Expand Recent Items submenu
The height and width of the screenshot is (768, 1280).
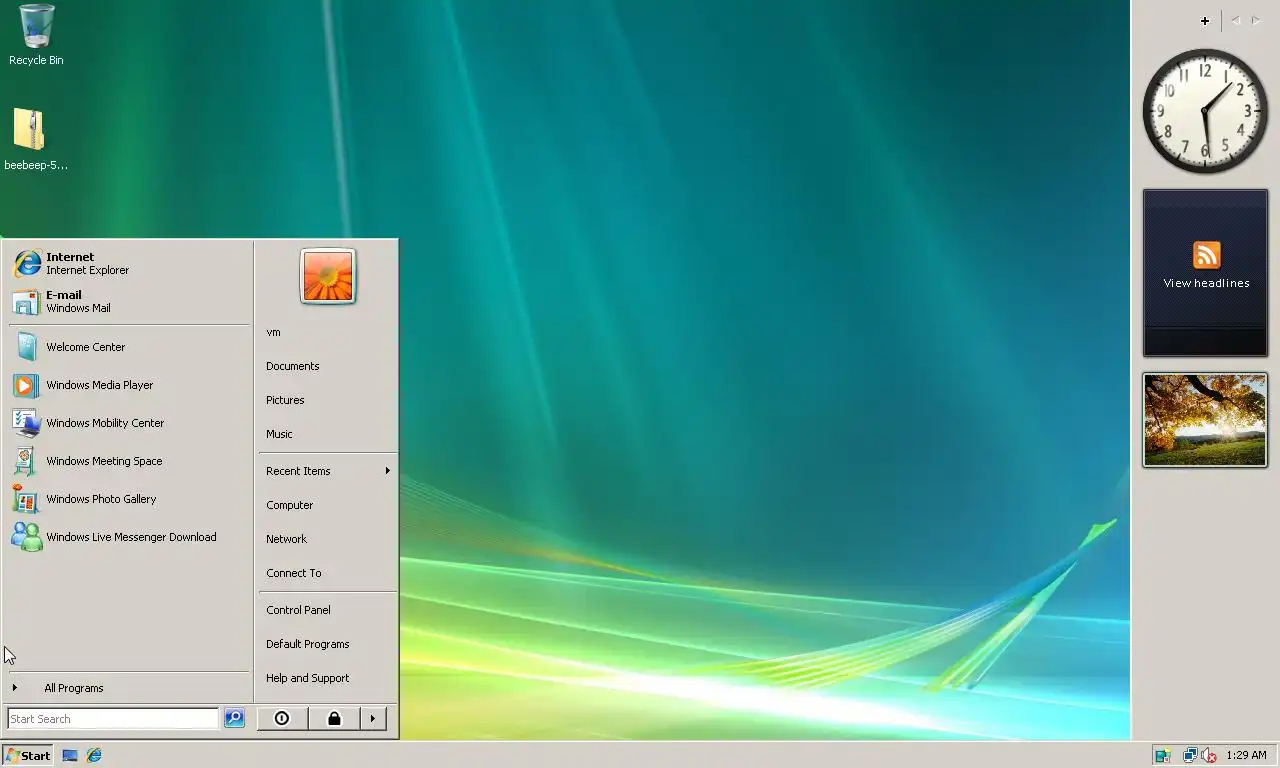click(327, 471)
